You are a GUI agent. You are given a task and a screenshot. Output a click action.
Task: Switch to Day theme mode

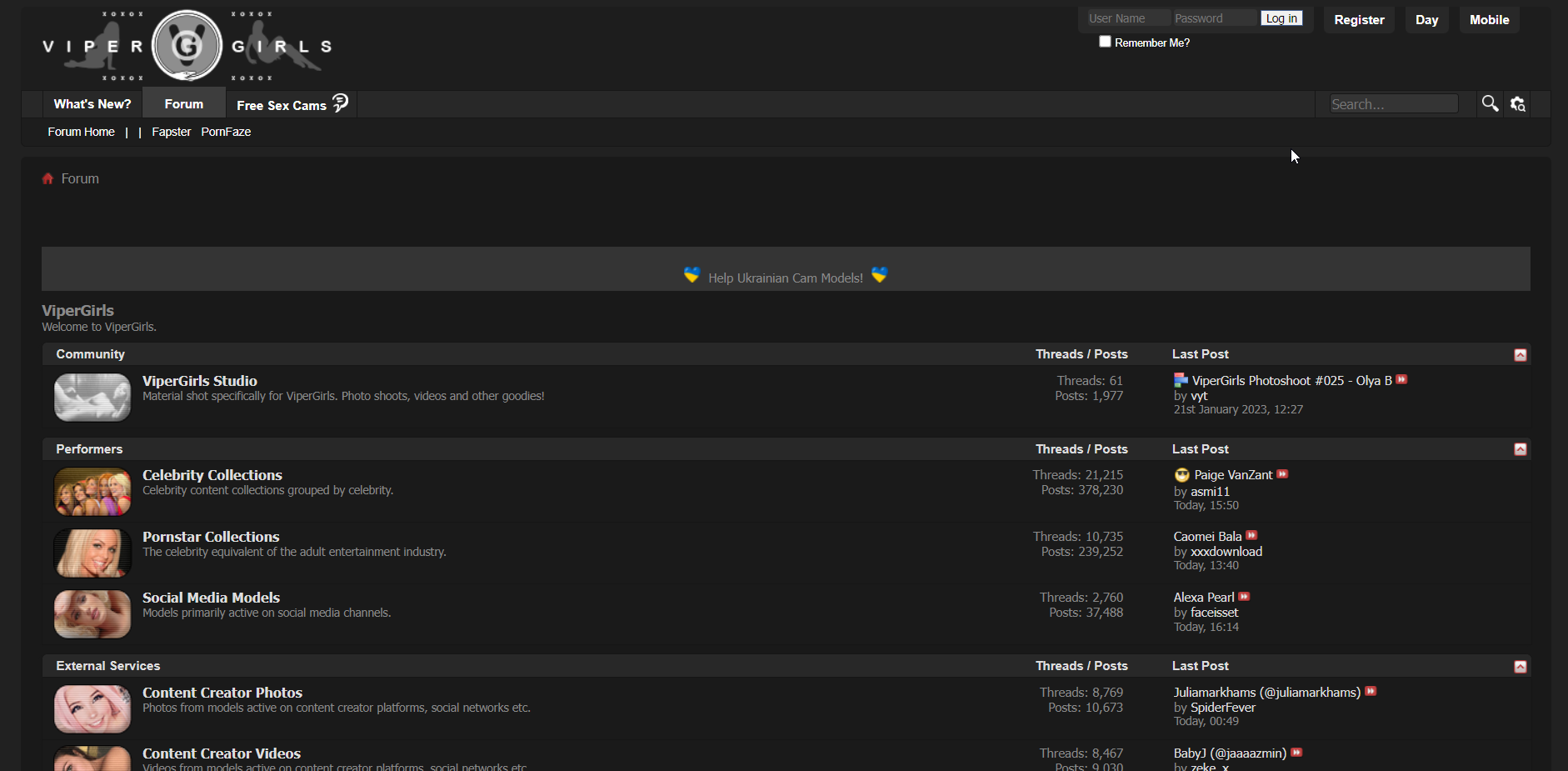[x=1426, y=20]
